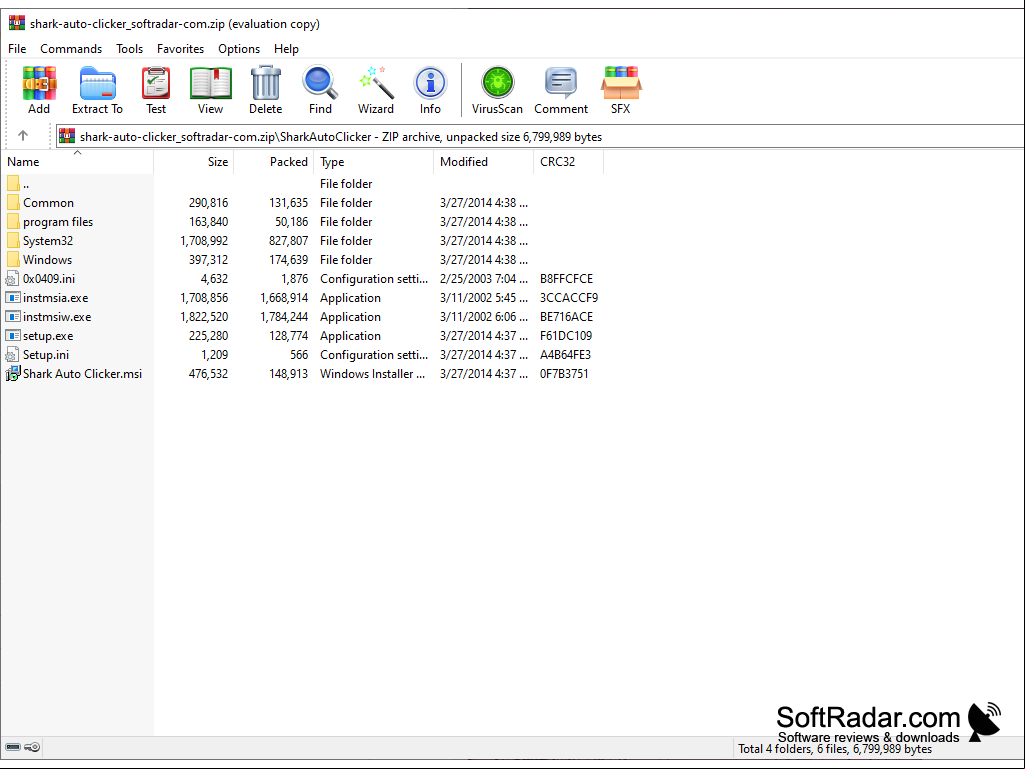
Task: Click the setup.exe file name
Action: click(48, 335)
